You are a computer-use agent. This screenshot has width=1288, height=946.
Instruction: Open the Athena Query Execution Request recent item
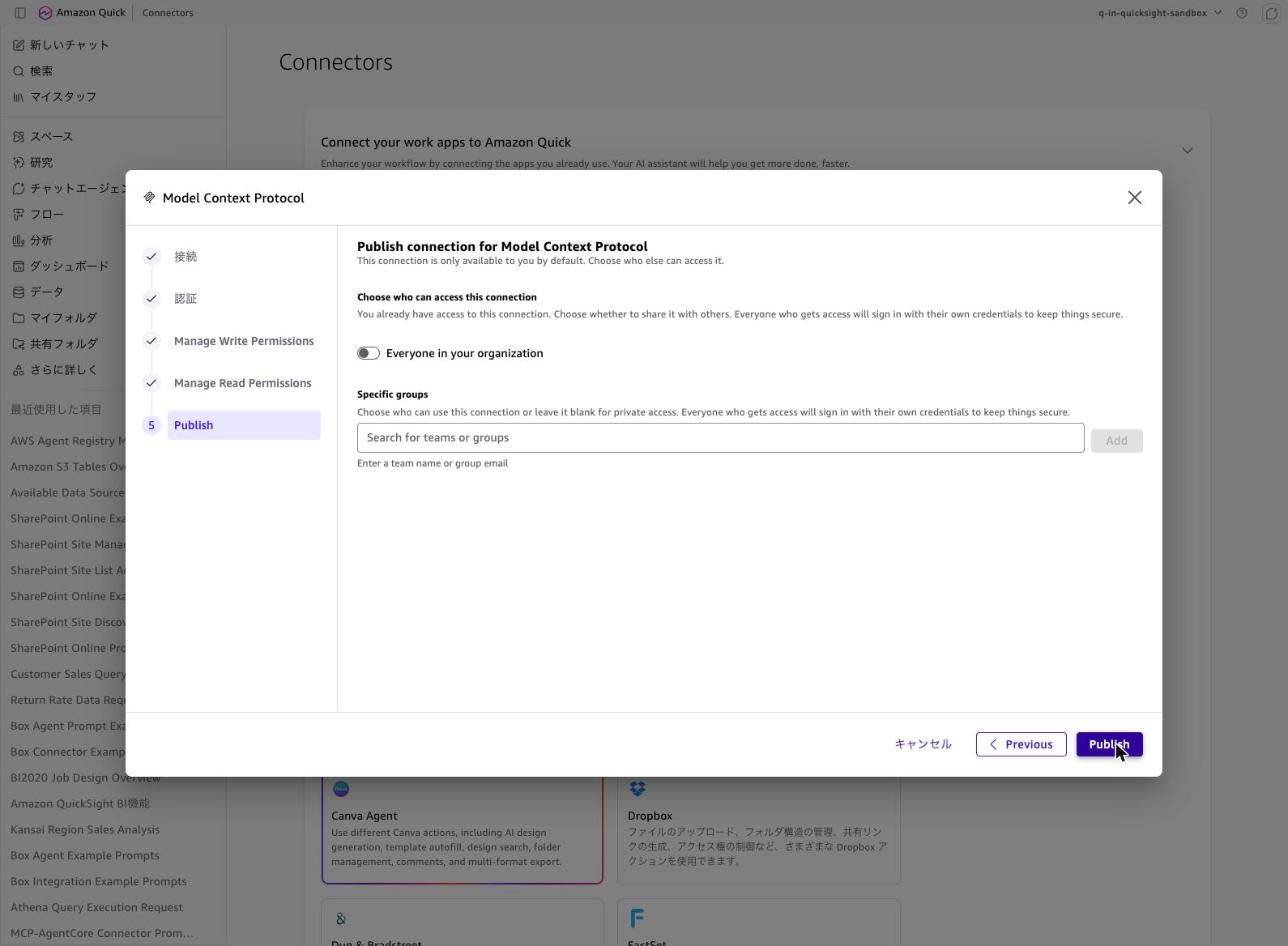(97, 908)
